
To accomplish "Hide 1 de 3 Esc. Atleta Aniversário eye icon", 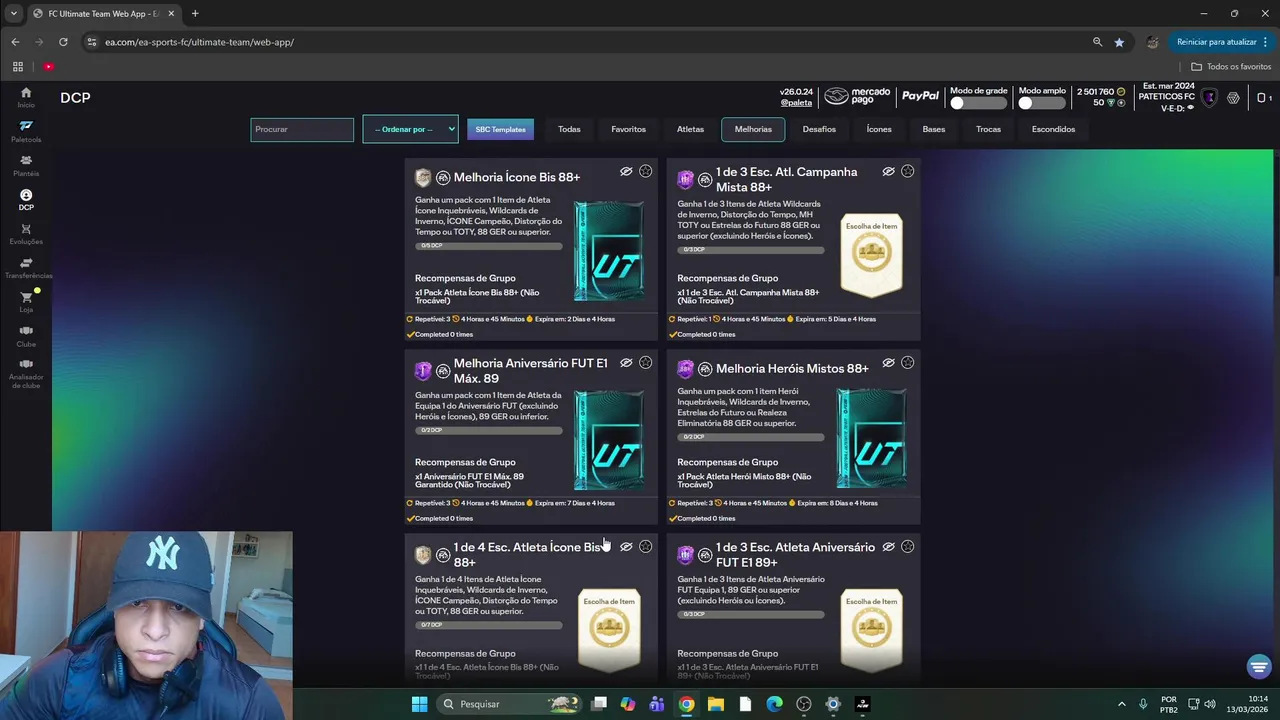I will tap(888, 546).
